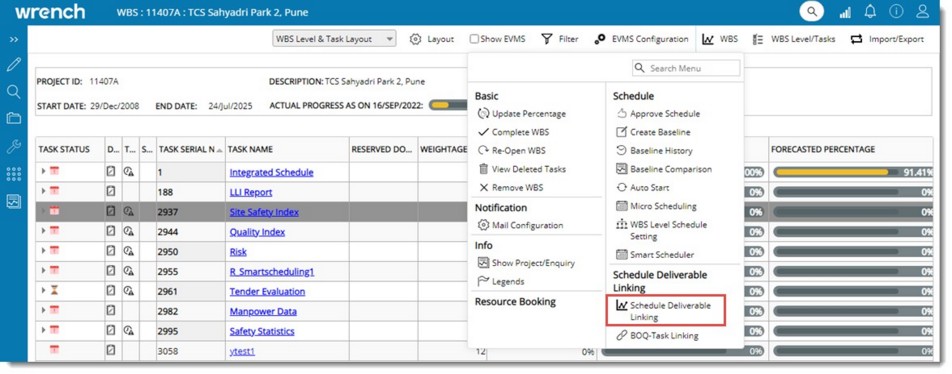Open WBS Level & Task Layout dropdown
Image resolution: width=952 pixels, height=374 pixels.
click(x=334, y=39)
